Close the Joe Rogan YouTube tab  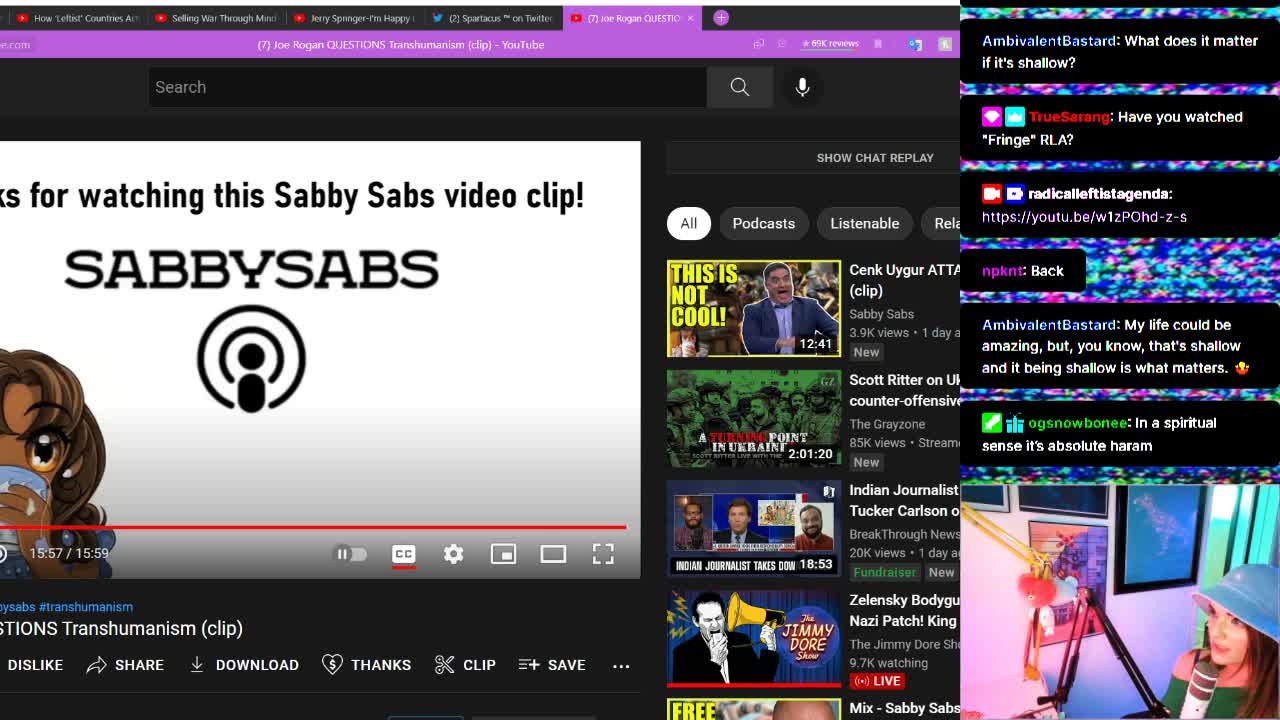coord(690,18)
